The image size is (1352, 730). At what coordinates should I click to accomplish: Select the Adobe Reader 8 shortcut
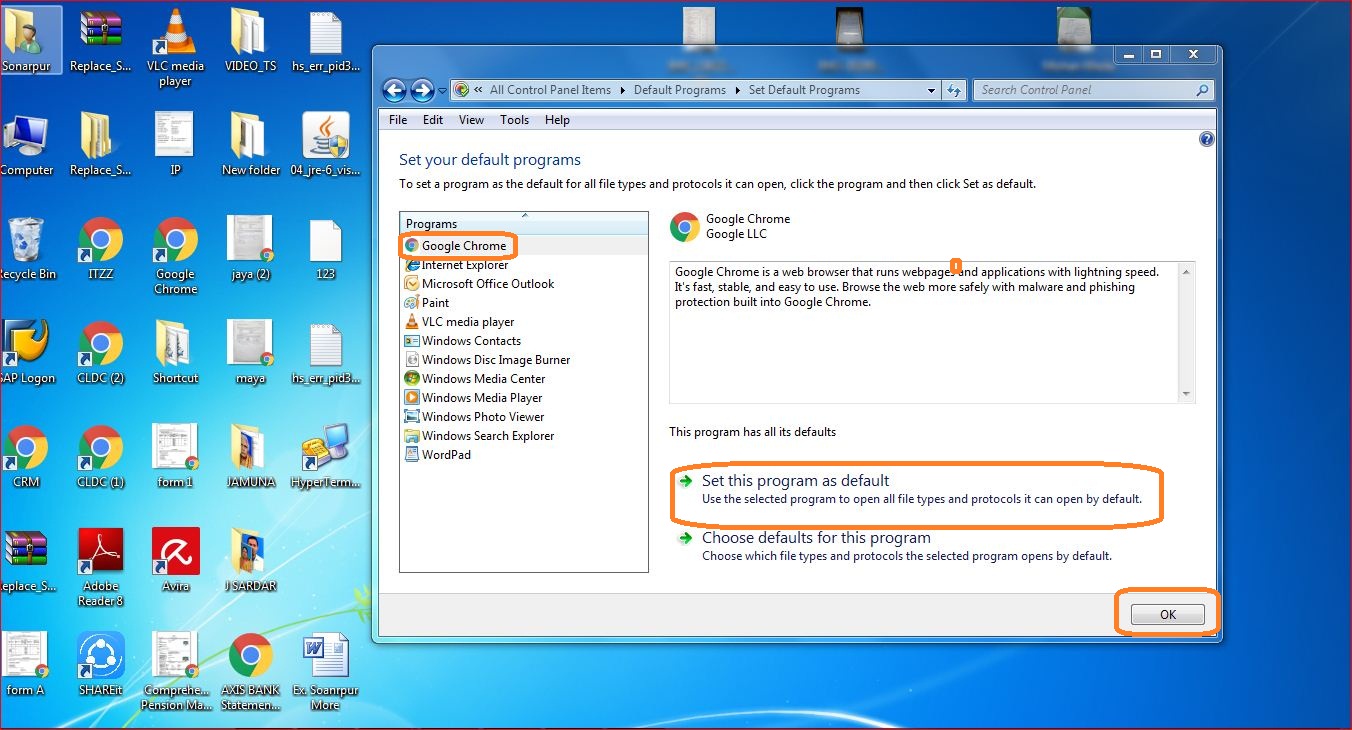pyautogui.click(x=101, y=568)
